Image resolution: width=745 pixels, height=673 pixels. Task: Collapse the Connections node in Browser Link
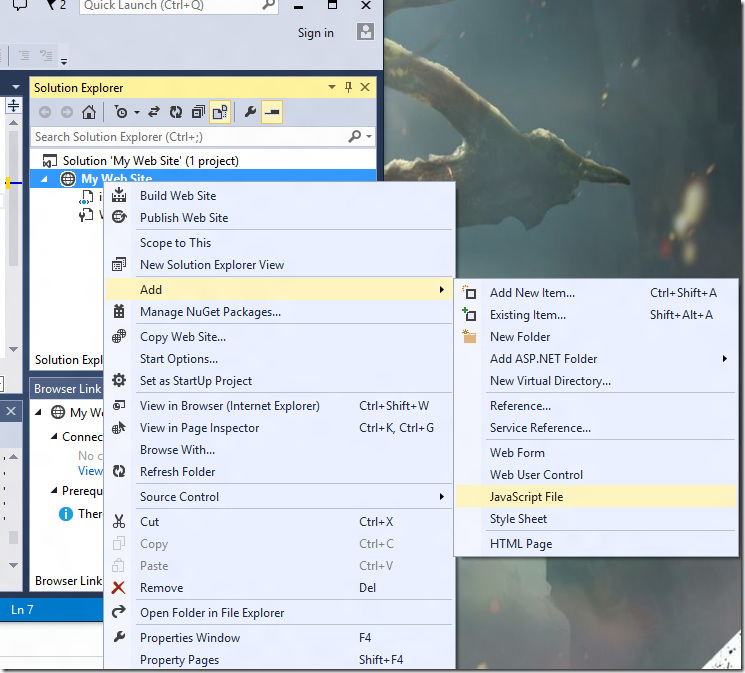(x=54, y=436)
